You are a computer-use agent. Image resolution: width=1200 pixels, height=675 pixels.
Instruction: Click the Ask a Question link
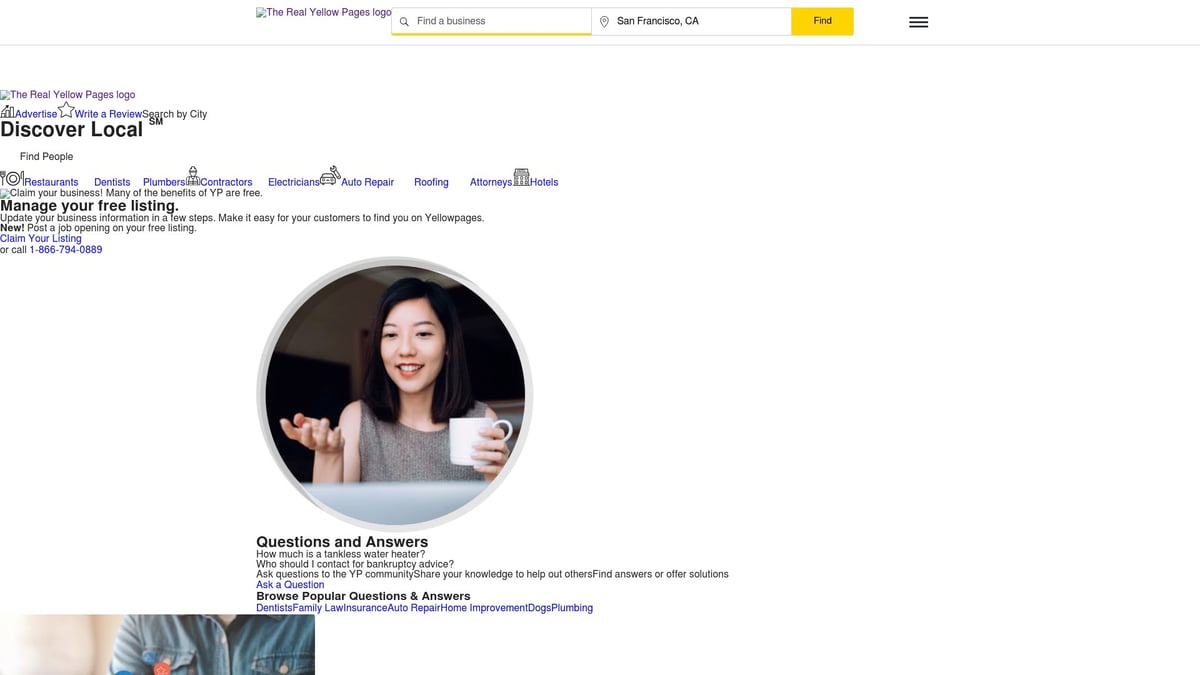[290, 585]
